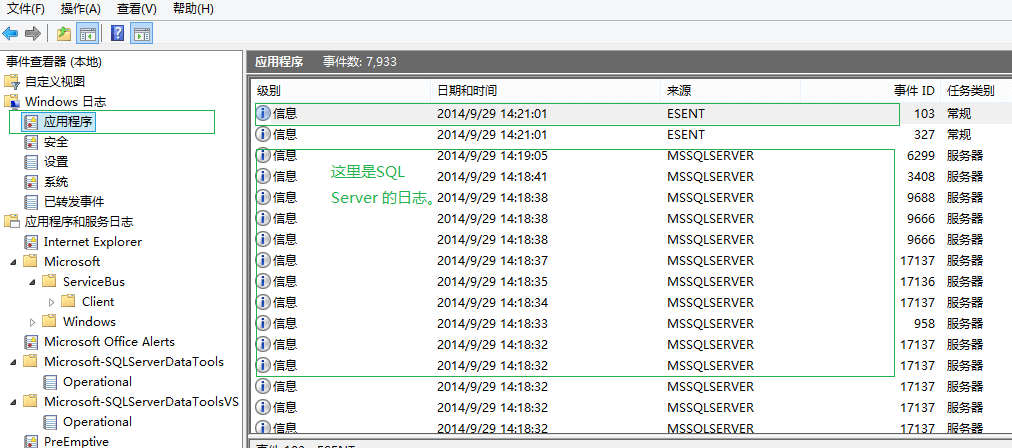Open the Internet Explorer log

click(92, 242)
